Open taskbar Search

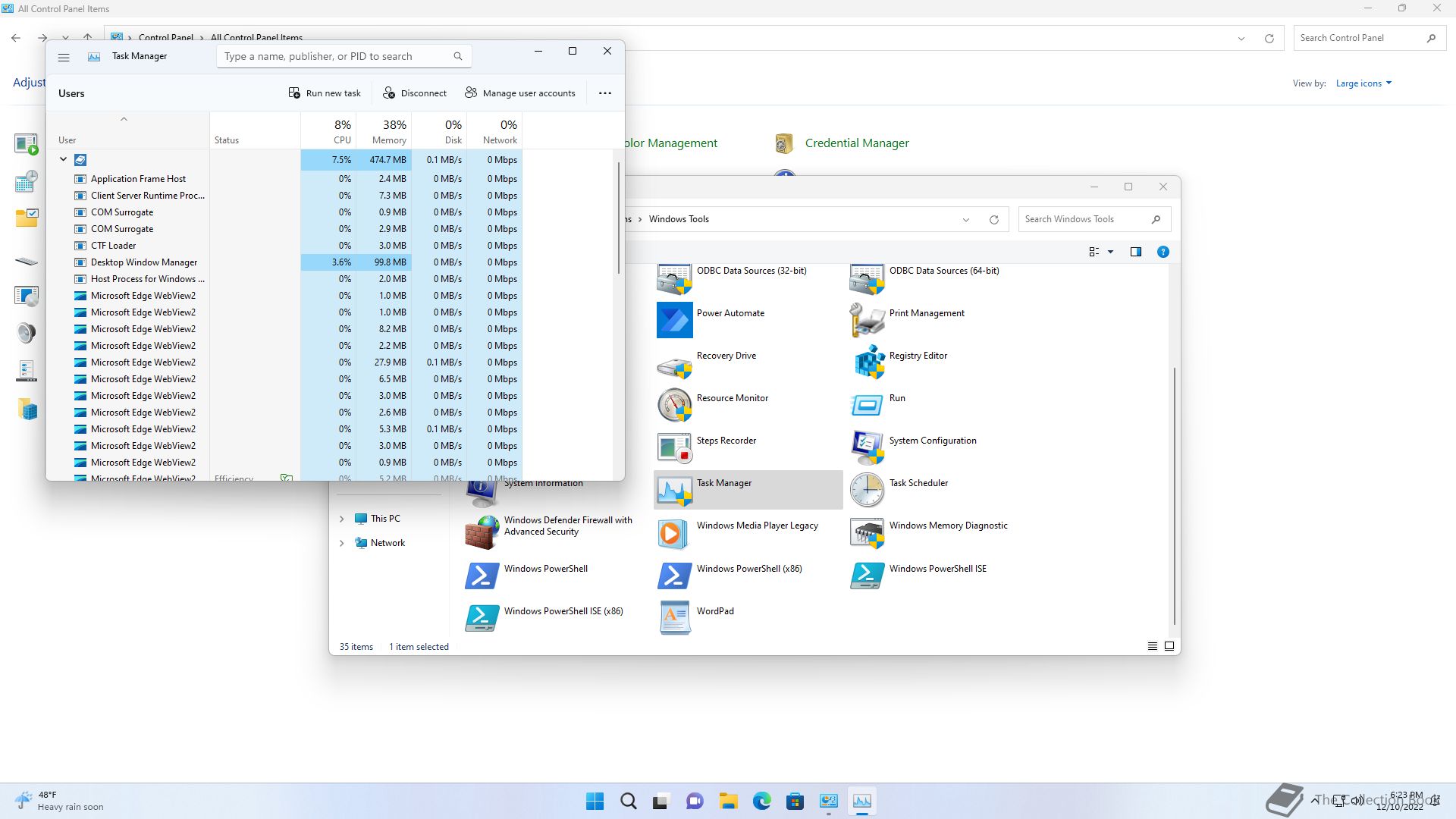coord(629,801)
